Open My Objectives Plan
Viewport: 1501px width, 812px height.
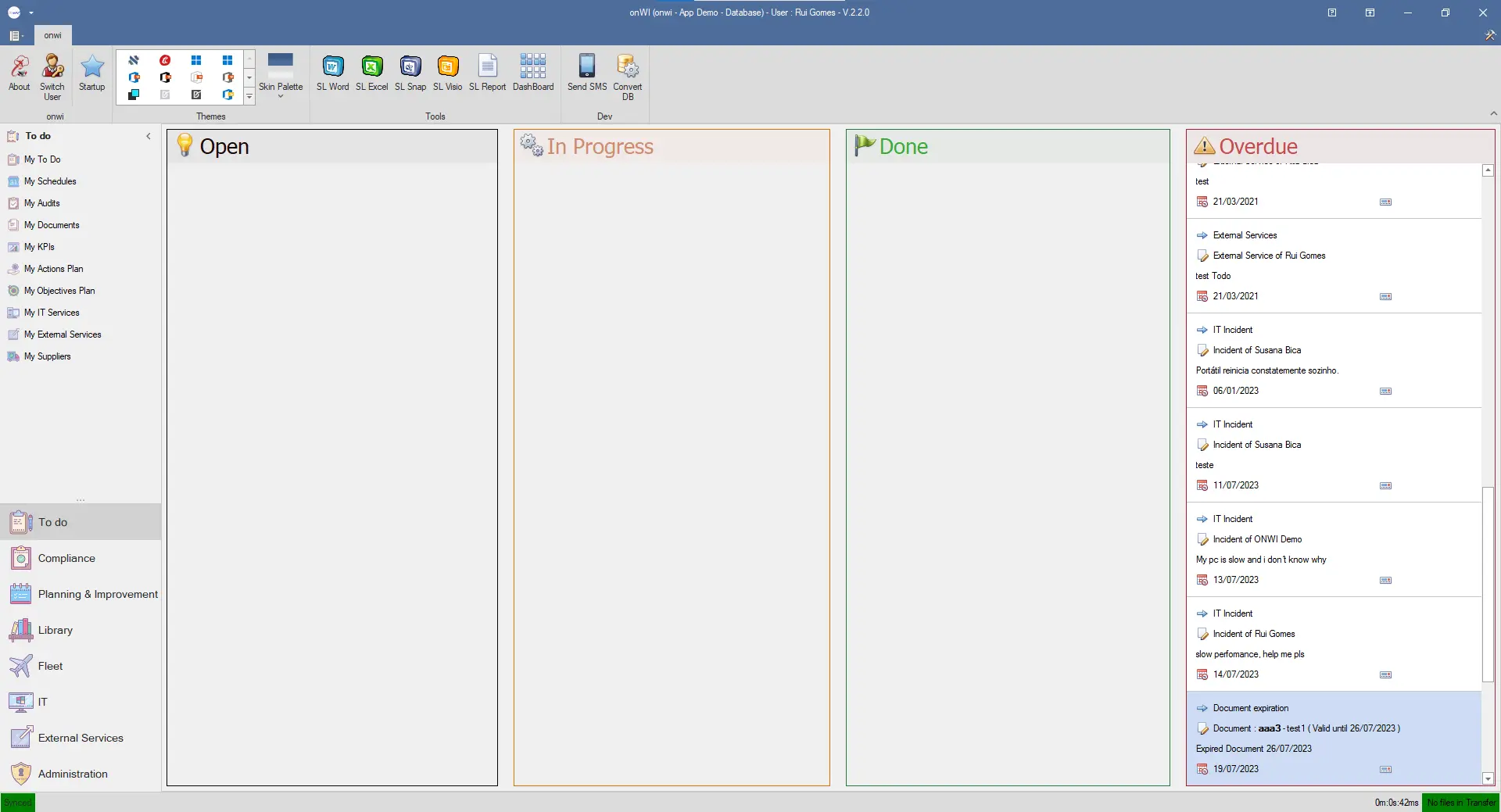point(59,291)
